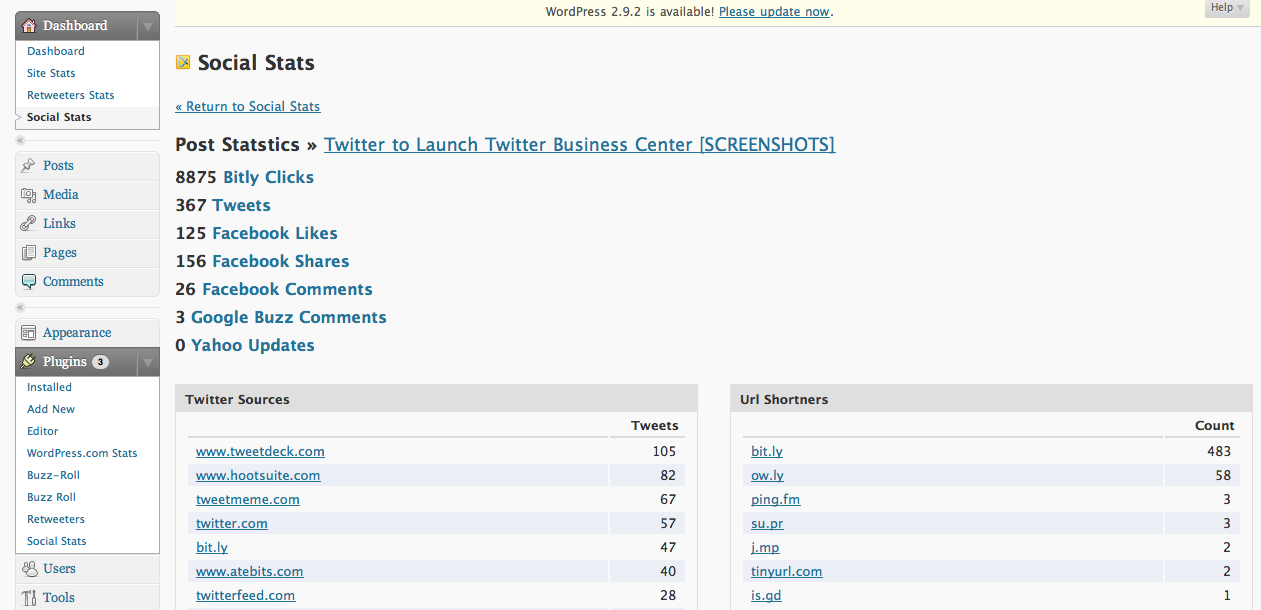1261x610 pixels.
Task: Open Site Stats submenu item
Action: pos(51,73)
